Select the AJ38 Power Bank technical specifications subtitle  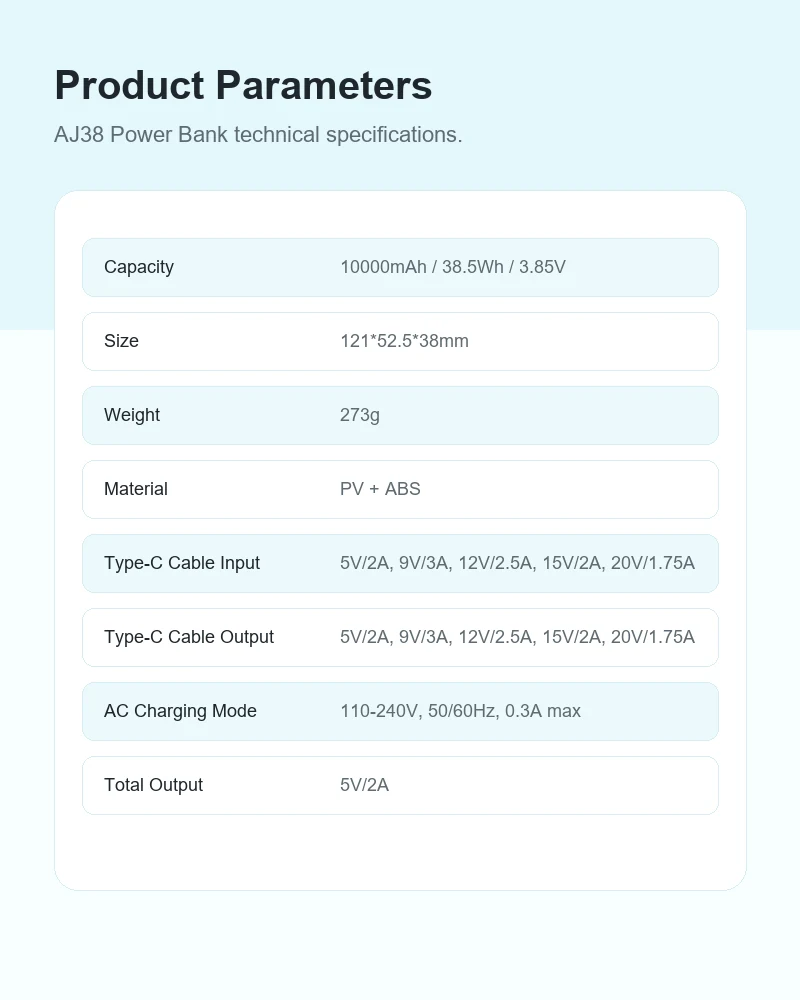(x=258, y=135)
